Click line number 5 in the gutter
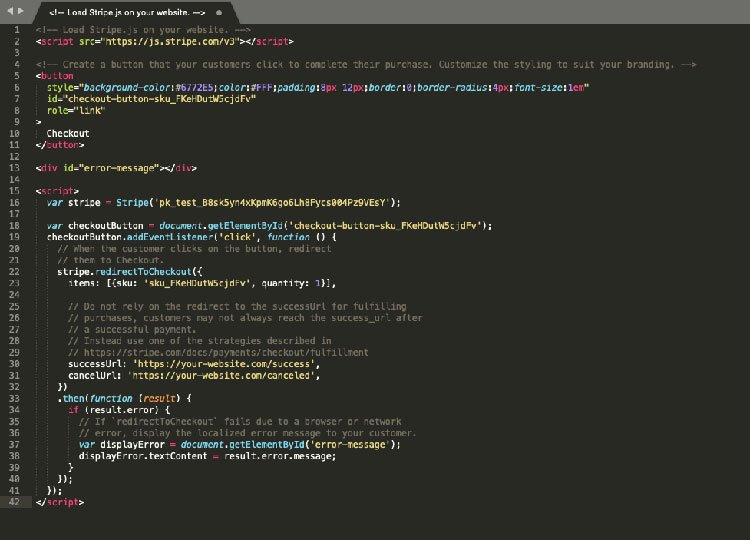This screenshot has height=540, width=750. (17, 76)
